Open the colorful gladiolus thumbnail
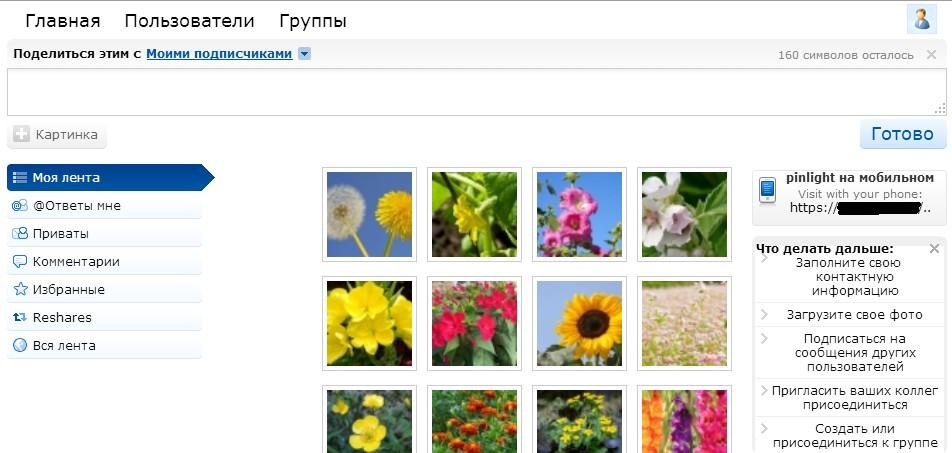 684,420
